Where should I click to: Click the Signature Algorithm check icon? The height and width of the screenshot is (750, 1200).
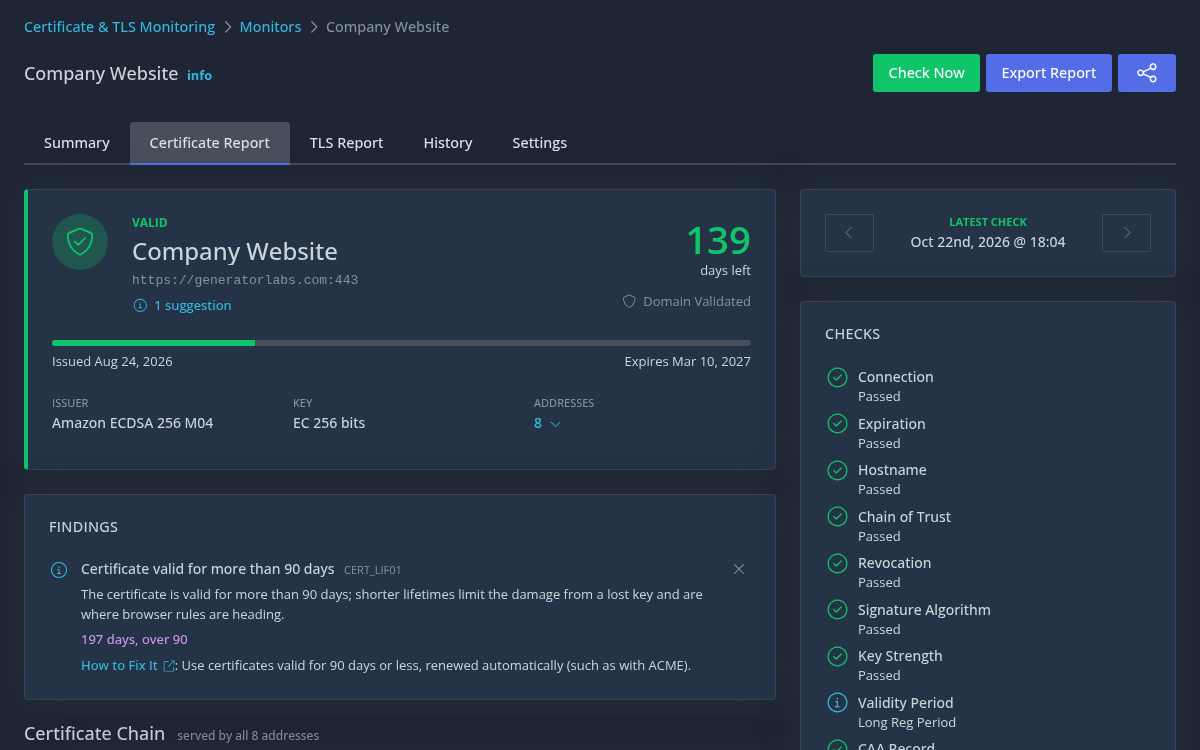pyautogui.click(x=838, y=610)
